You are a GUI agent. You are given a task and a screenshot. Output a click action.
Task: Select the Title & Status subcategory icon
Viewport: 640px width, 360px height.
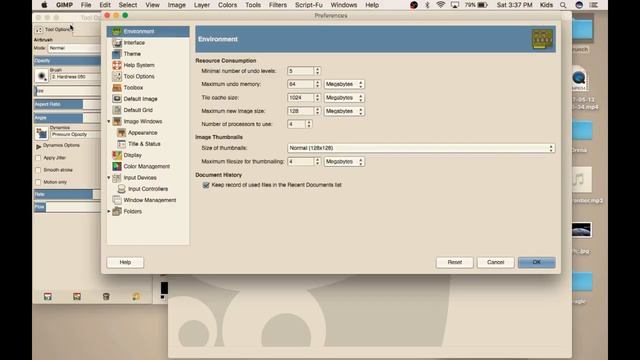[121, 144]
